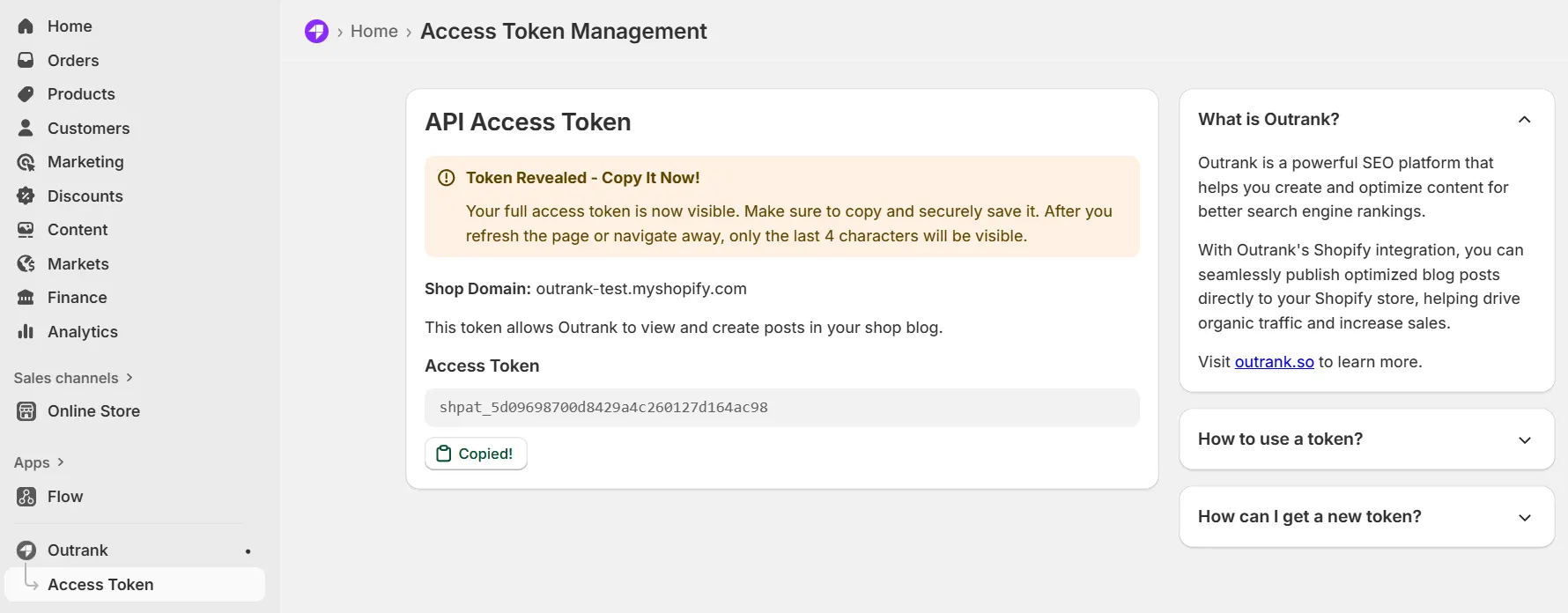Collapse the What is Outrank panel

[1525, 119]
